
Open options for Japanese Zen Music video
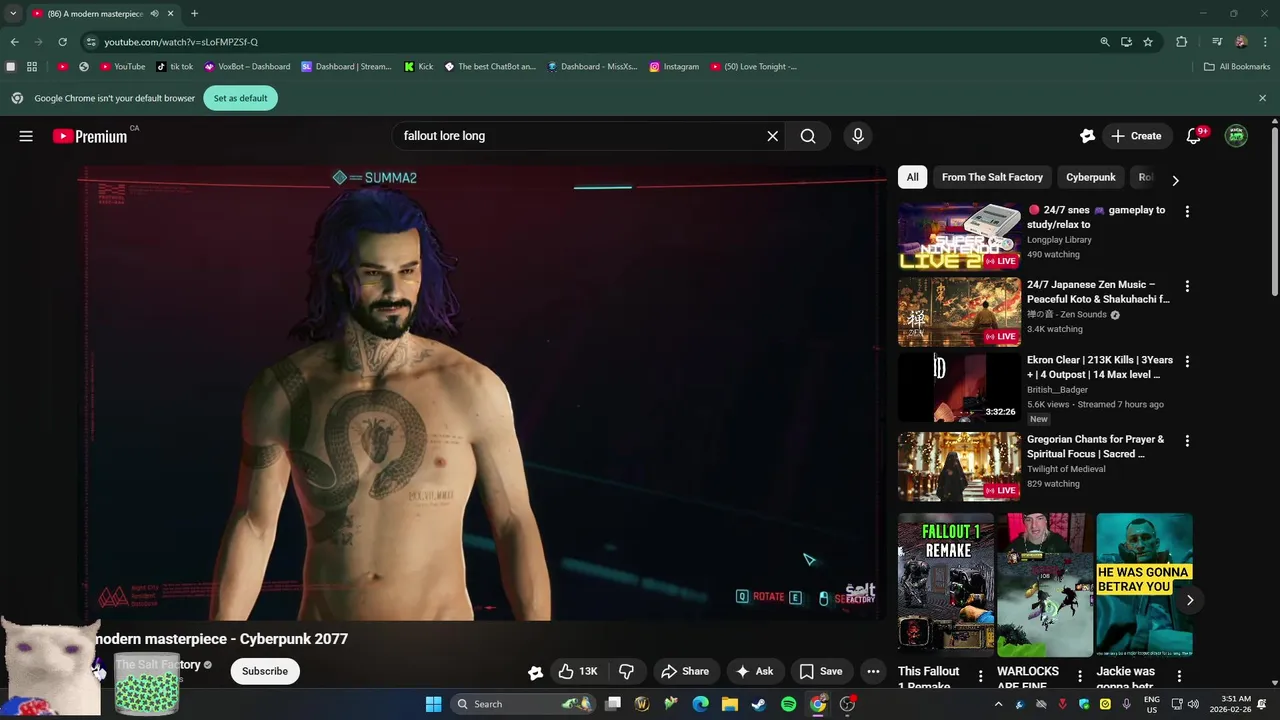pyautogui.click(x=1187, y=286)
